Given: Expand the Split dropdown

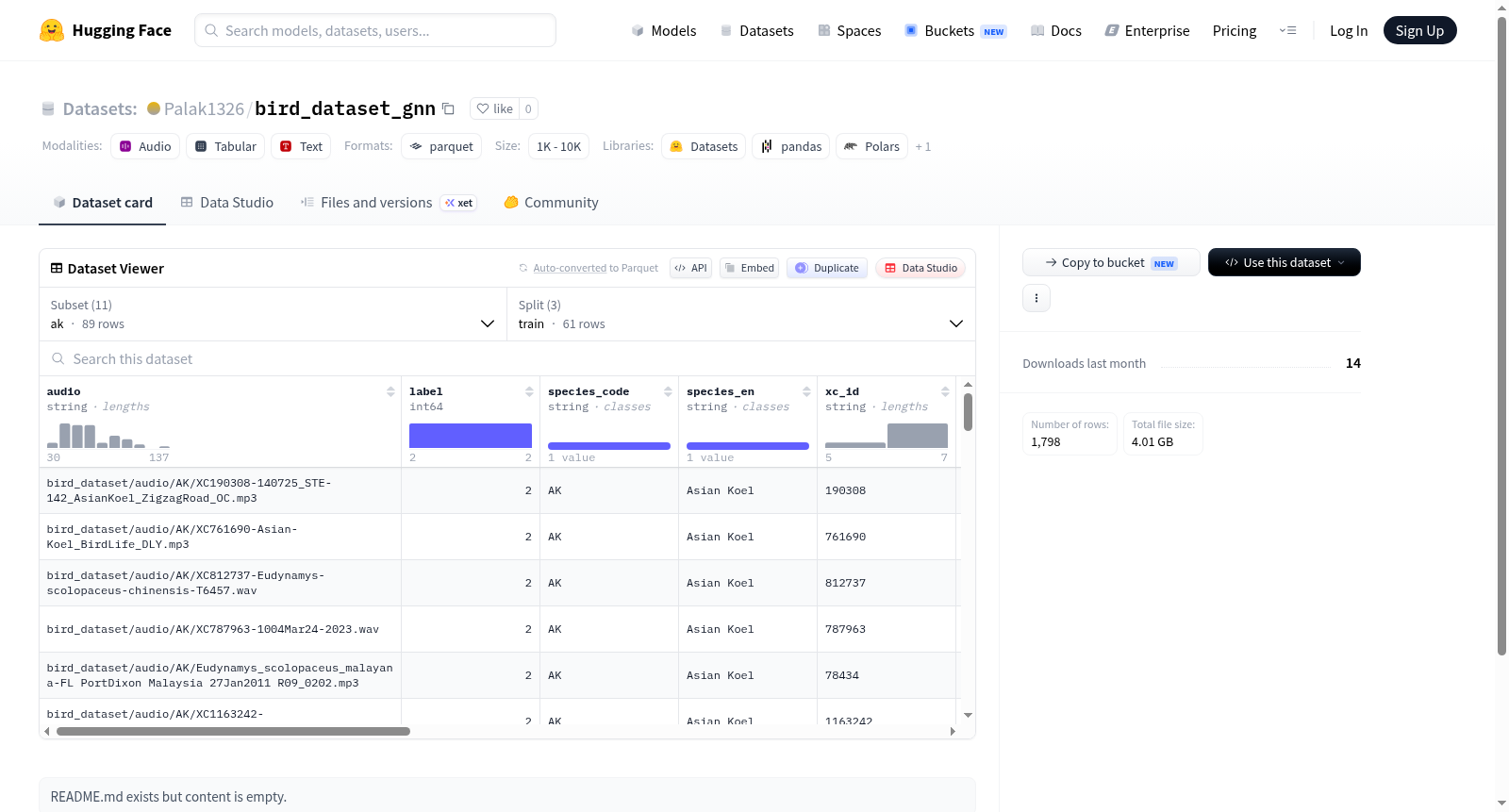Looking at the screenshot, I should (x=741, y=314).
